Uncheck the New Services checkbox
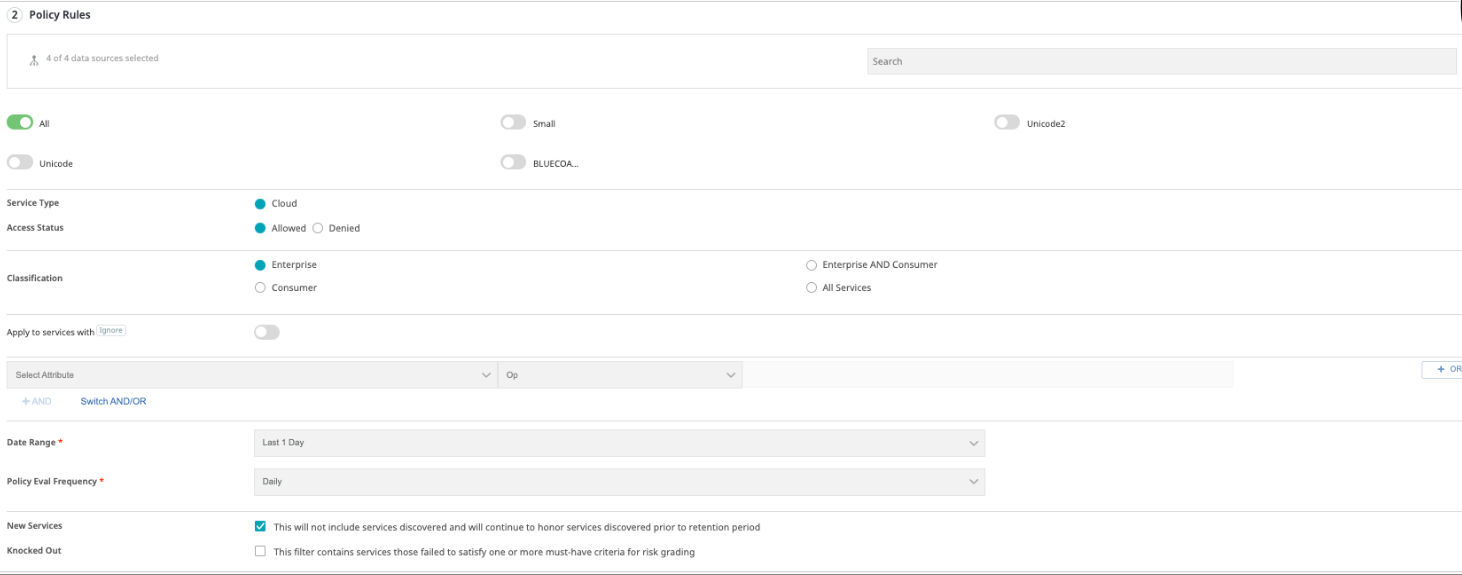Viewport: 1462px width, 575px height. 261,527
